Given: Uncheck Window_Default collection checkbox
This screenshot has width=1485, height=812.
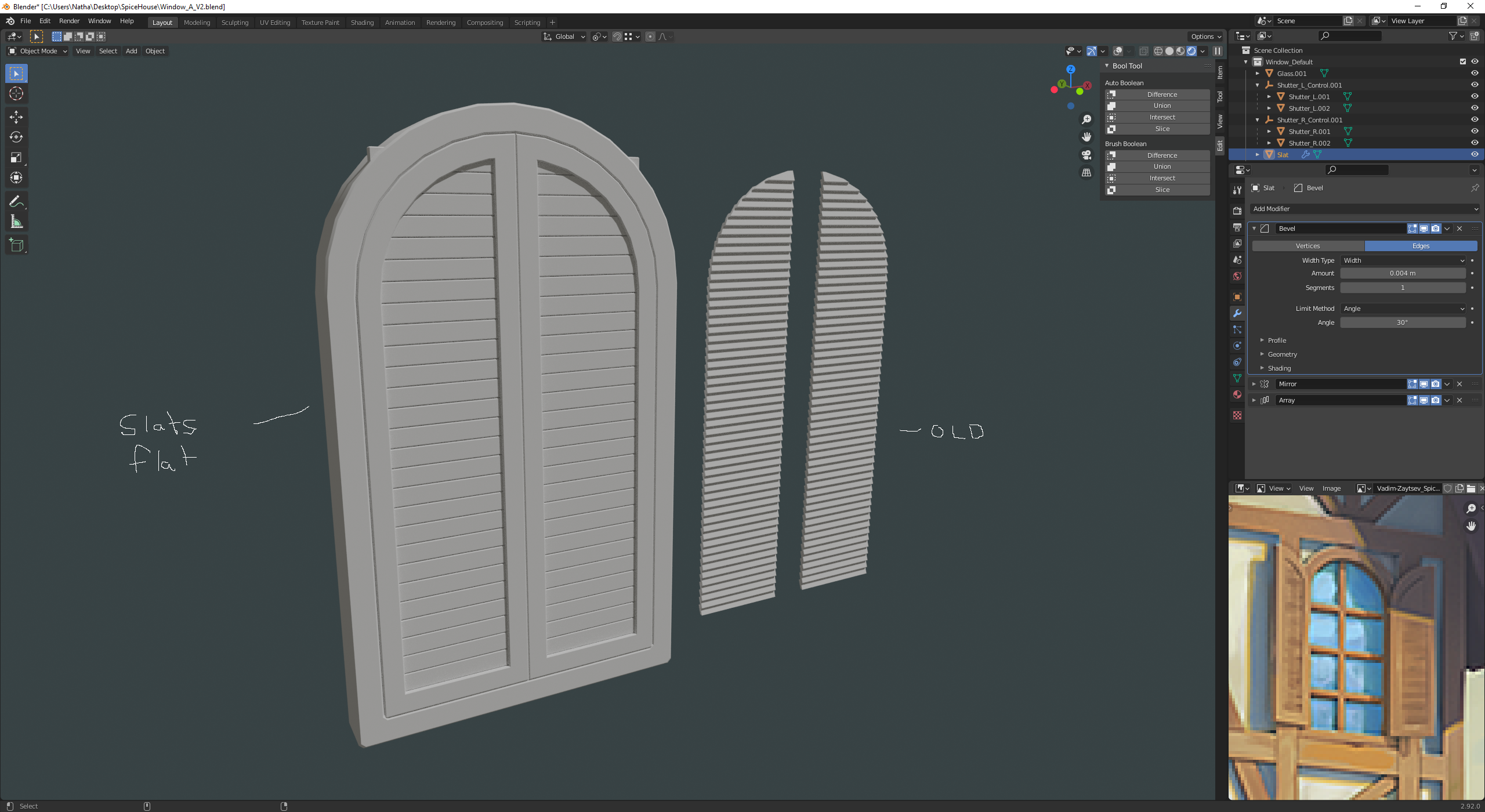Looking at the screenshot, I should tap(1463, 62).
